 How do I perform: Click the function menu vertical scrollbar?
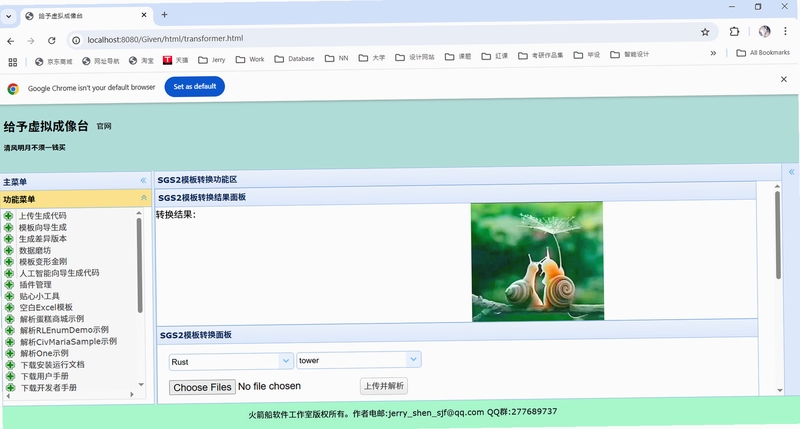[x=139, y=265]
